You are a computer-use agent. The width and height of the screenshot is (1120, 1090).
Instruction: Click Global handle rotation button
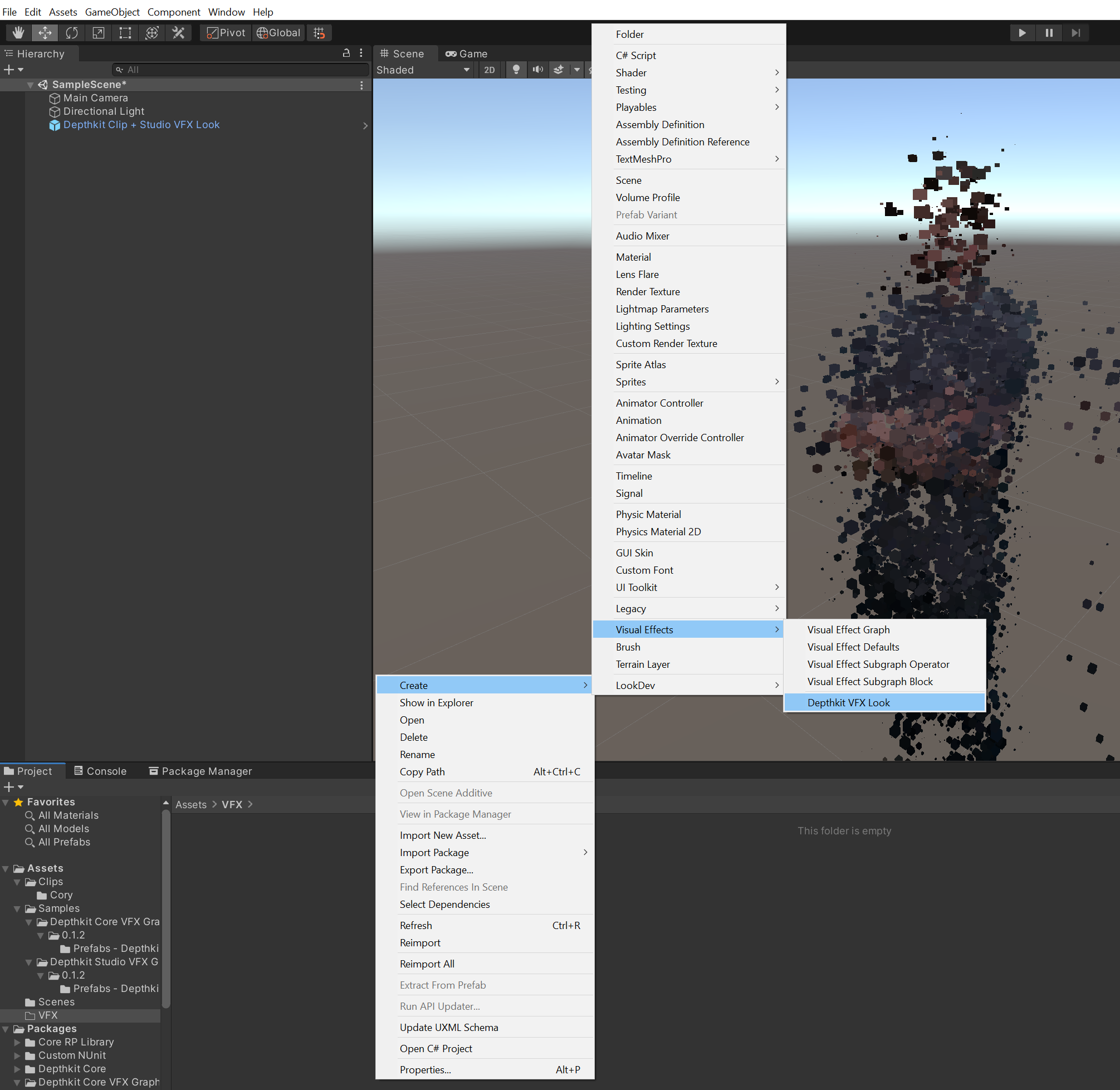[278, 33]
